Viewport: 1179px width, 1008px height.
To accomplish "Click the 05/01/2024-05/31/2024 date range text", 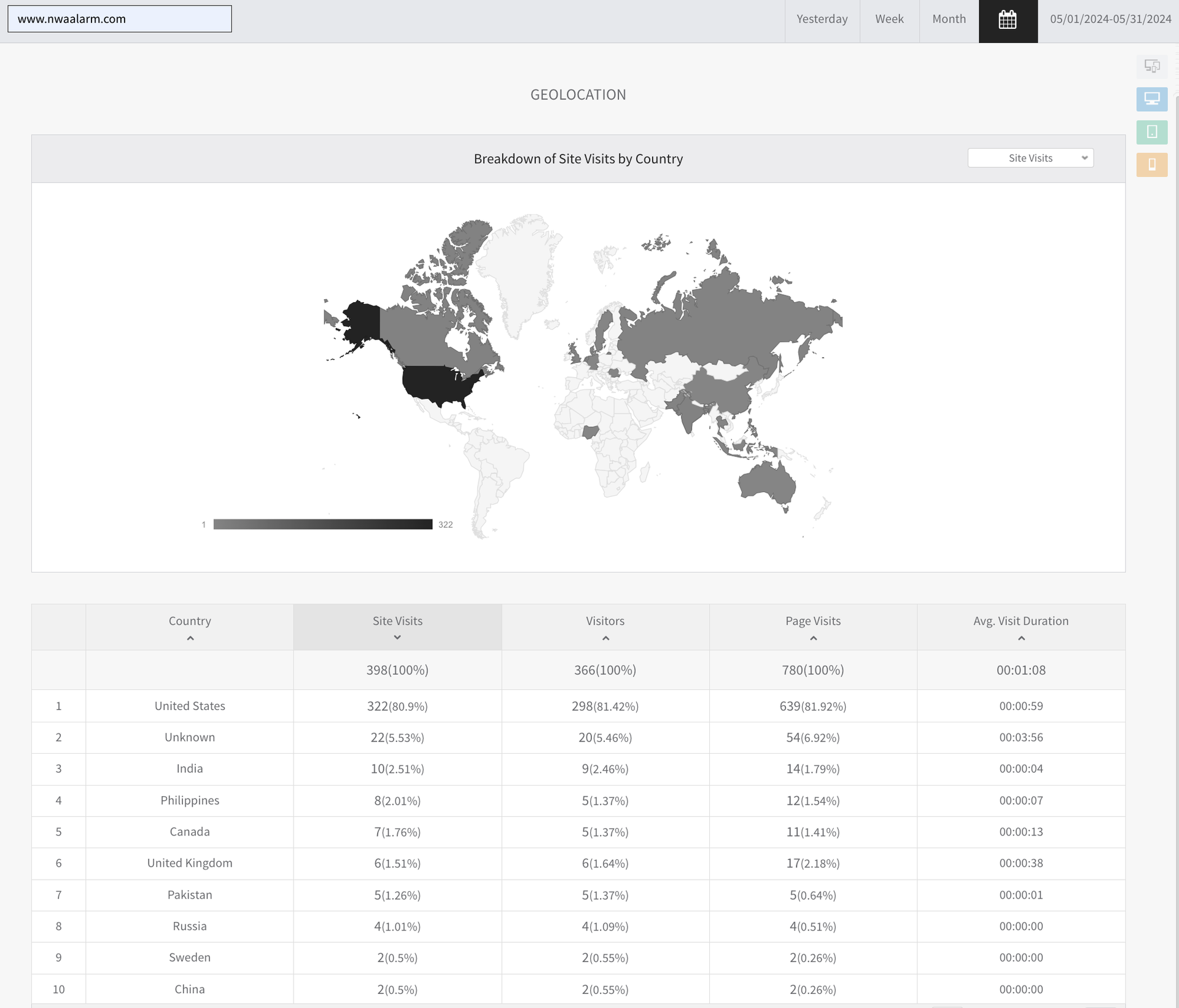I will [x=1110, y=20].
